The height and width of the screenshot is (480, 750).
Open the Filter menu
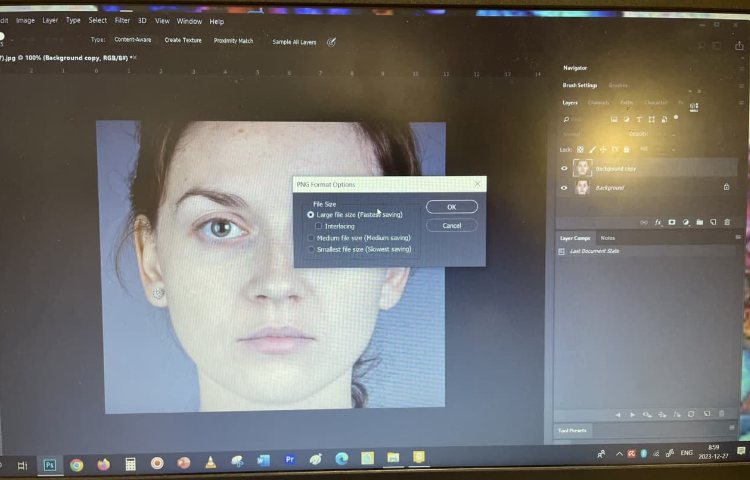(122, 20)
